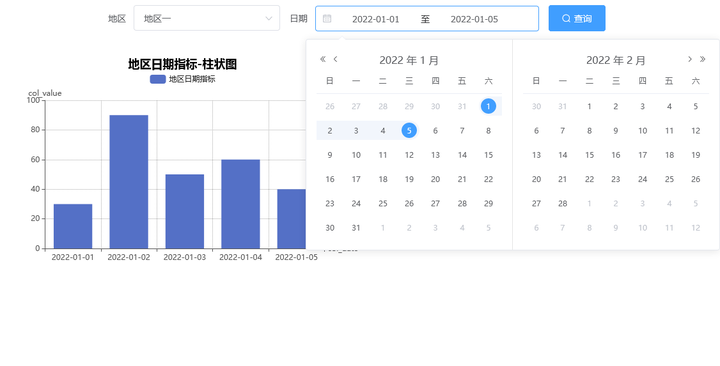This screenshot has height=366, width=720.
Task: Select February 19 in the right calendar
Action: [696, 155]
